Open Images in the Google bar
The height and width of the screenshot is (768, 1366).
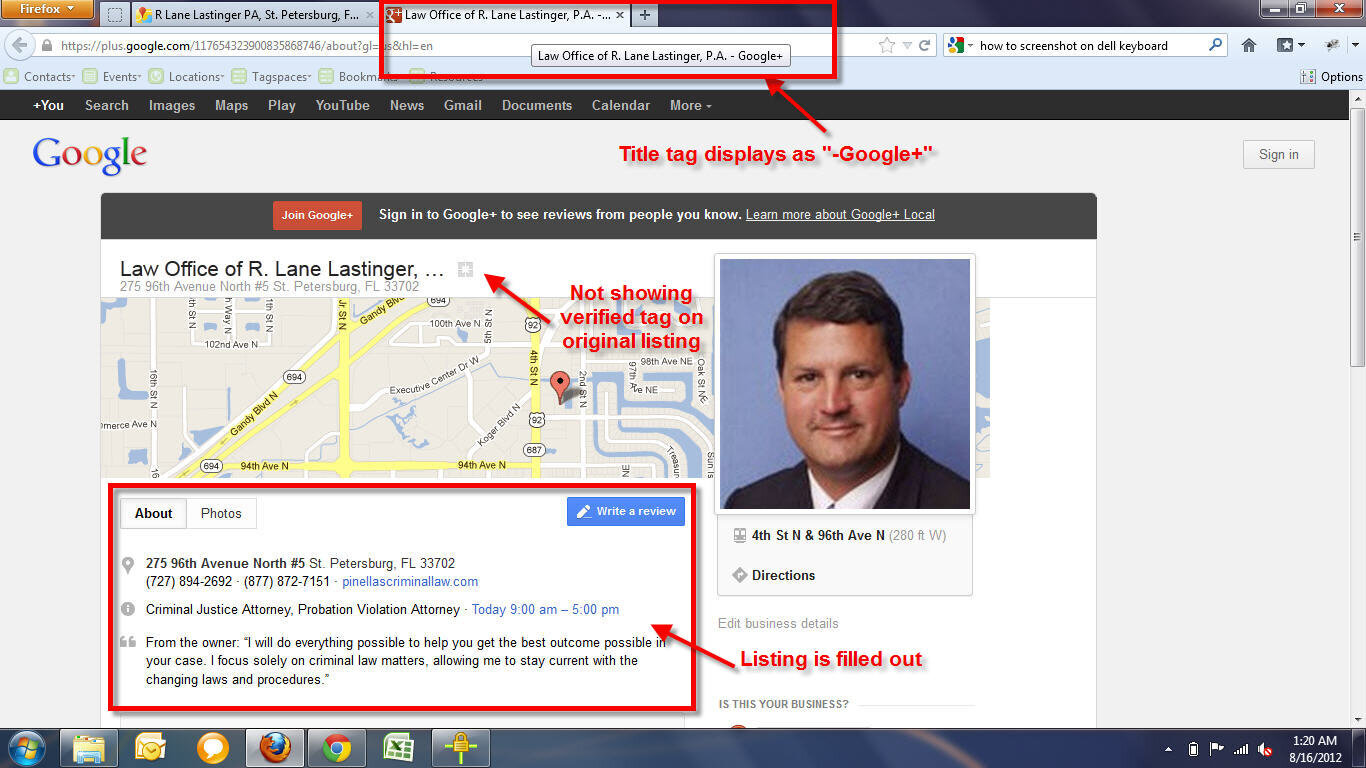(172, 105)
